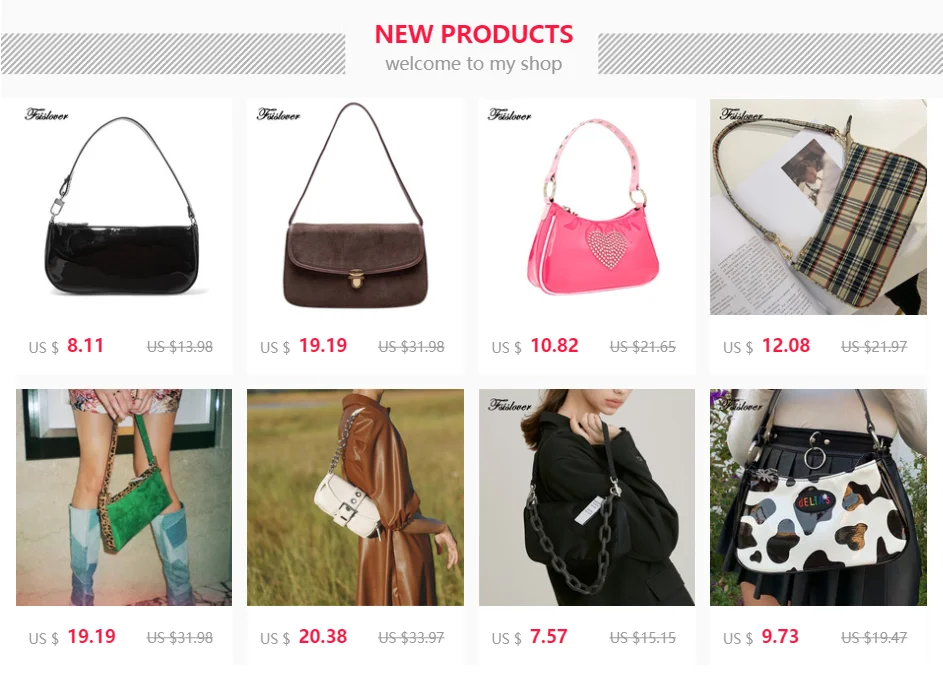Open the black patent leather shoulder bag
This screenshot has height=692, width=943.
coord(124,207)
